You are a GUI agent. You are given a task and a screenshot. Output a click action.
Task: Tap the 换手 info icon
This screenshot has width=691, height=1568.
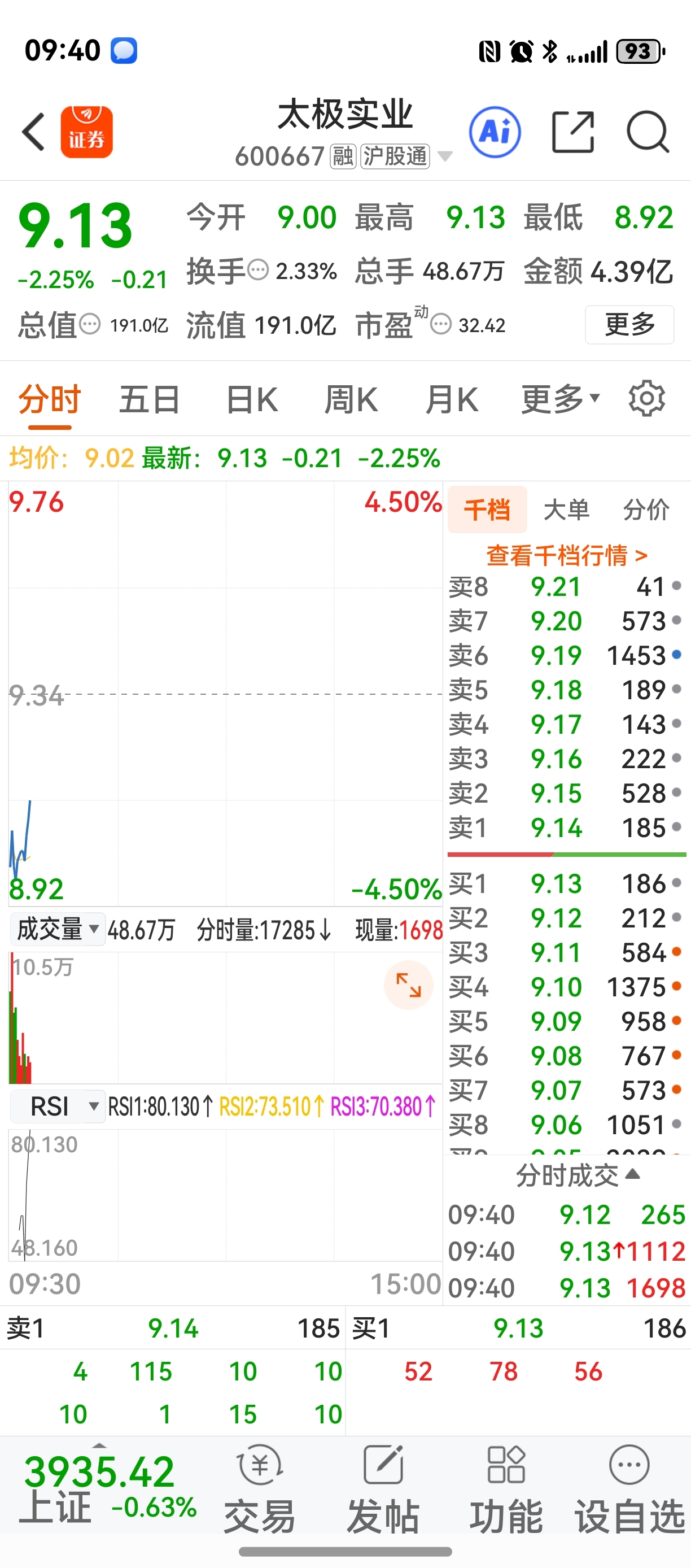(259, 269)
